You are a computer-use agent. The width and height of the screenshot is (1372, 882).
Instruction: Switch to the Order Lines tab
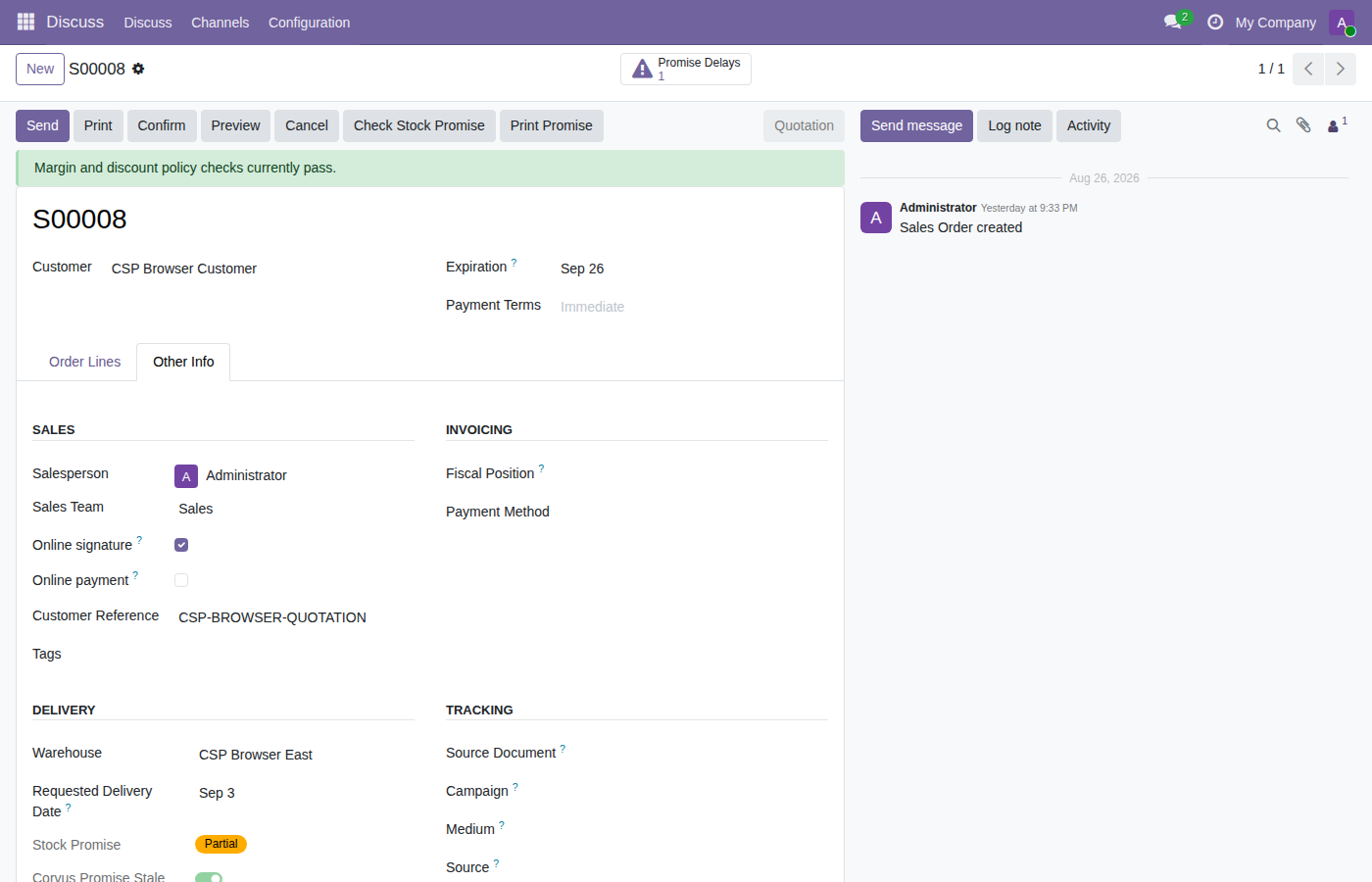click(85, 362)
